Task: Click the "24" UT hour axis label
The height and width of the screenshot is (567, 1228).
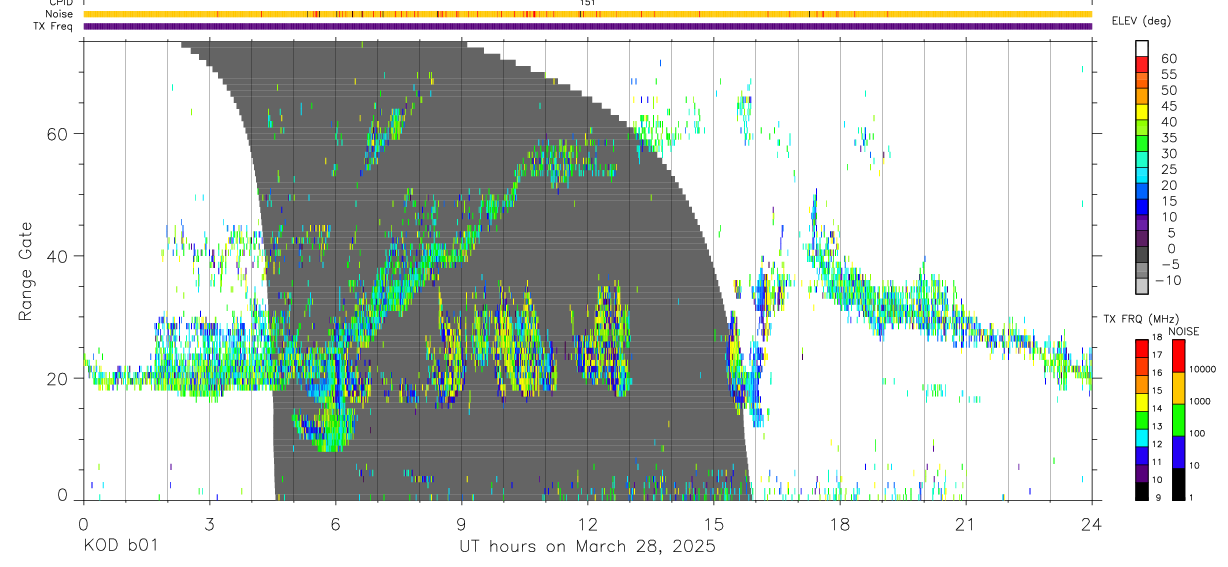Action: click(1091, 524)
